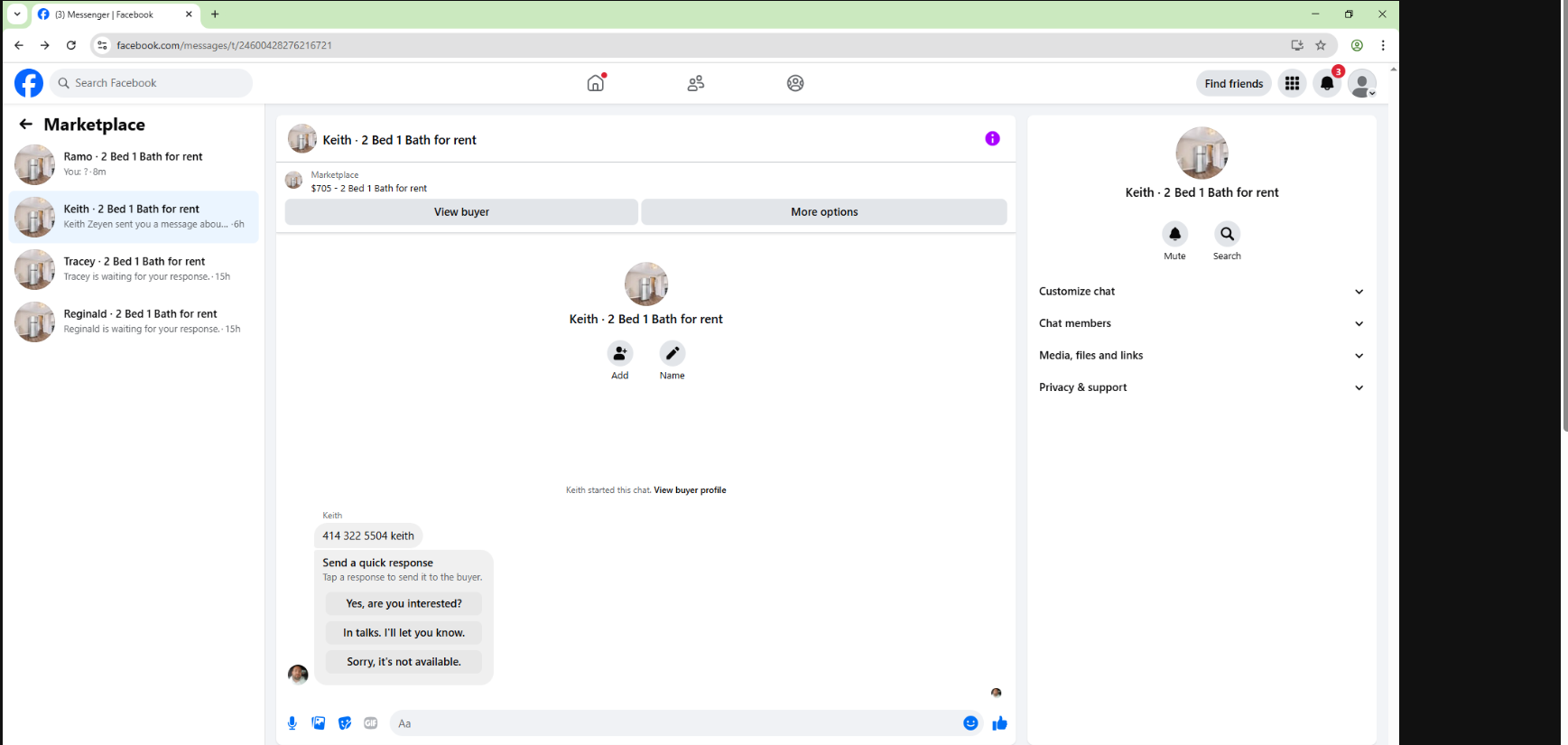
Task: Attach a photo file icon
Action: [x=319, y=723]
